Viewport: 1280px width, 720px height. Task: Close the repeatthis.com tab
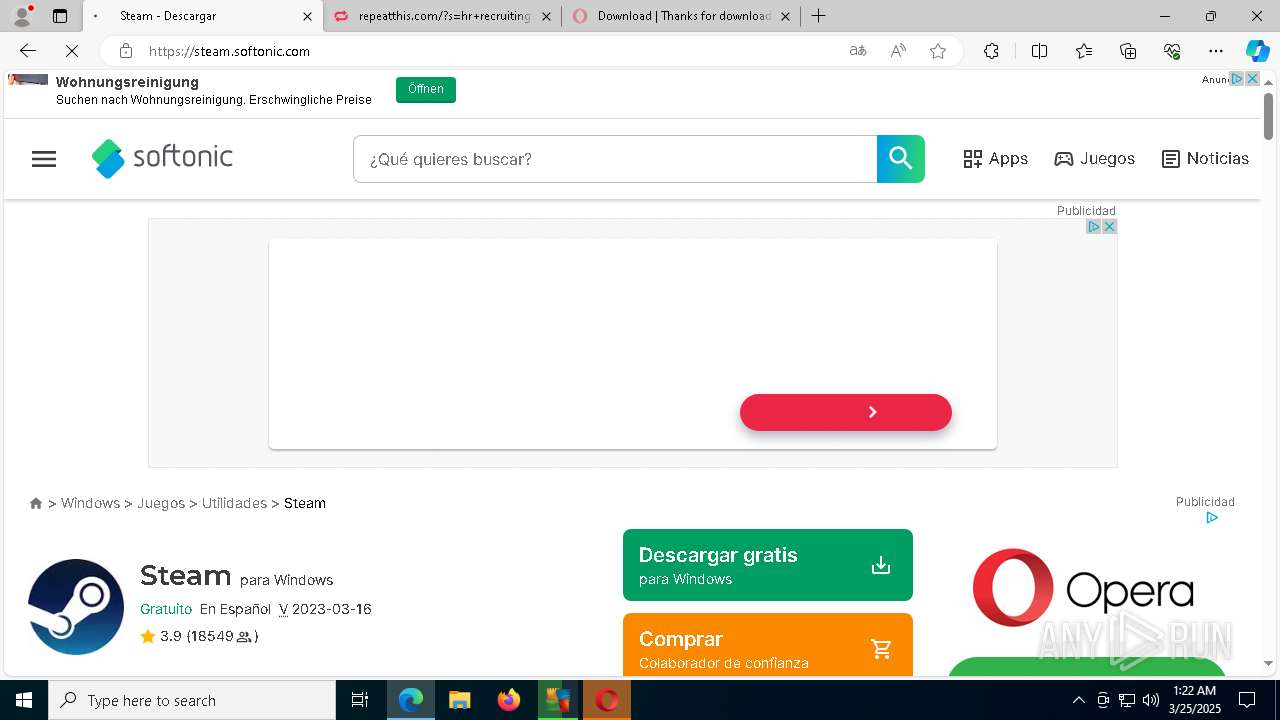pyautogui.click(x=546, y=16)
